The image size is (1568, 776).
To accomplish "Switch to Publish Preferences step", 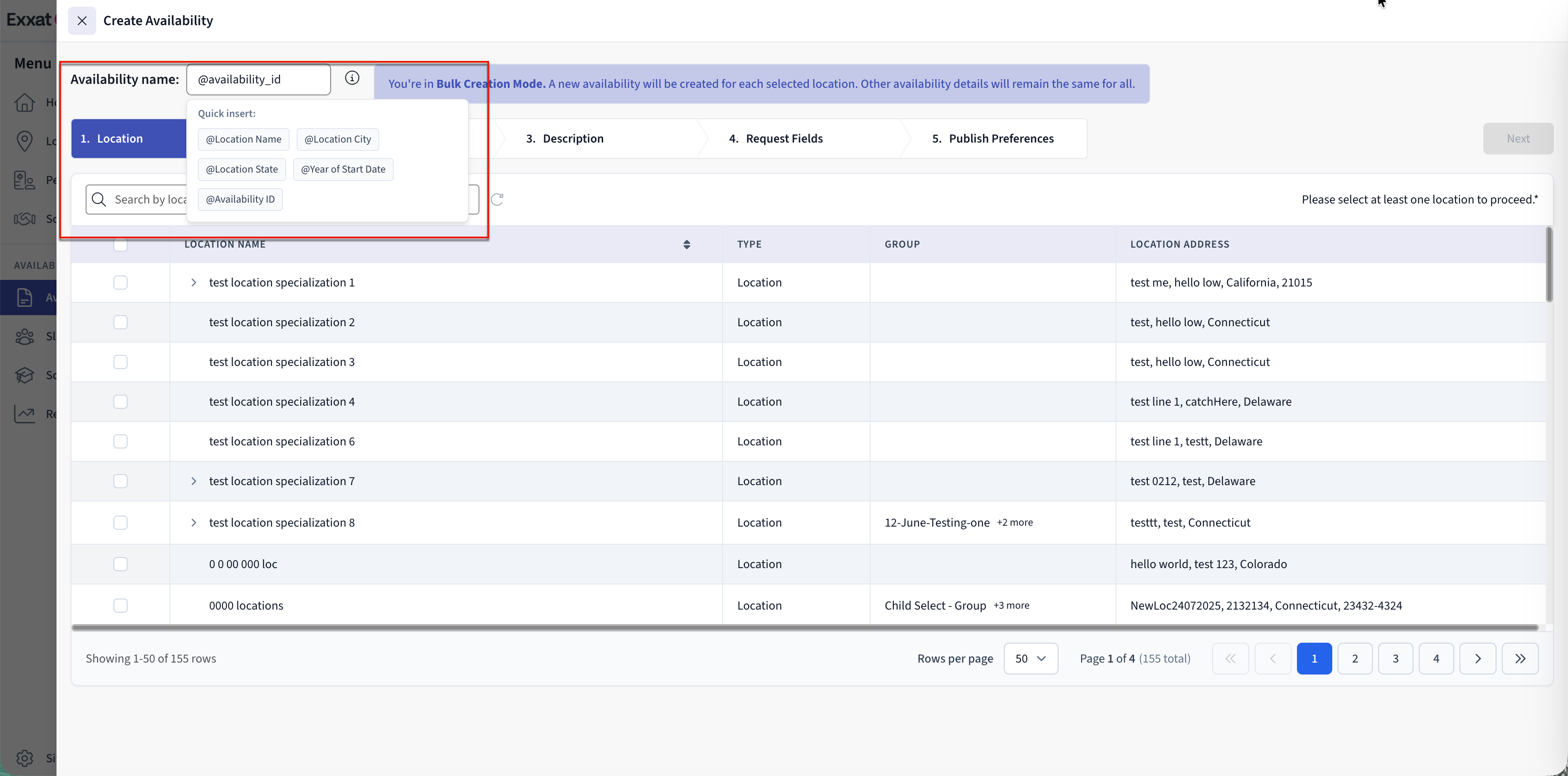I will point(1001,139).
